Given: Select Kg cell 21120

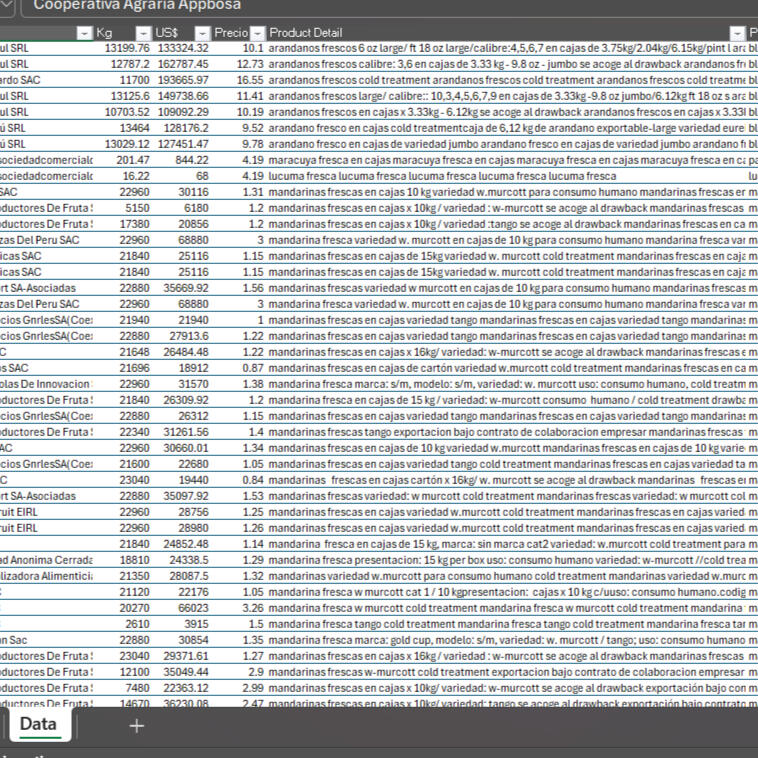Looking at the screenshot, I should 123,592.
